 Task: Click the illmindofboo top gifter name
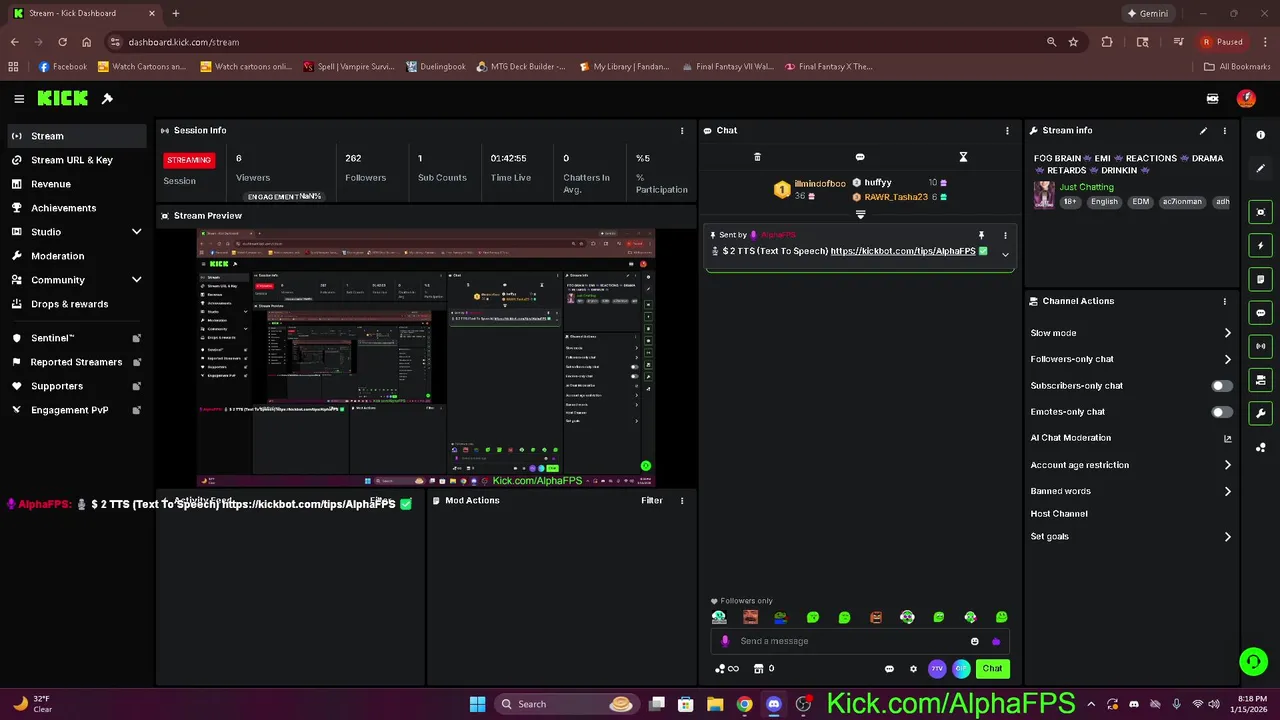click(820, 184)
